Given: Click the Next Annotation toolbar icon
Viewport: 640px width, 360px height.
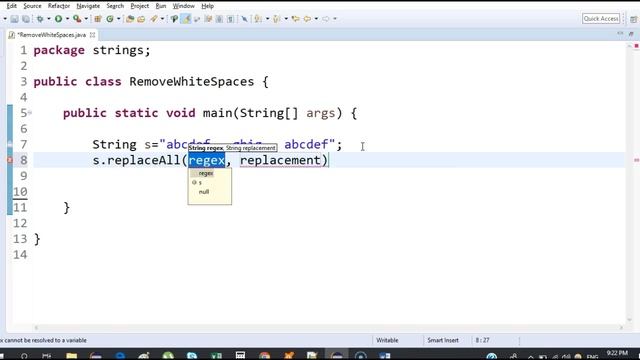Looking at the screenshot, I should pyautogui.click(x=258, y=19).
